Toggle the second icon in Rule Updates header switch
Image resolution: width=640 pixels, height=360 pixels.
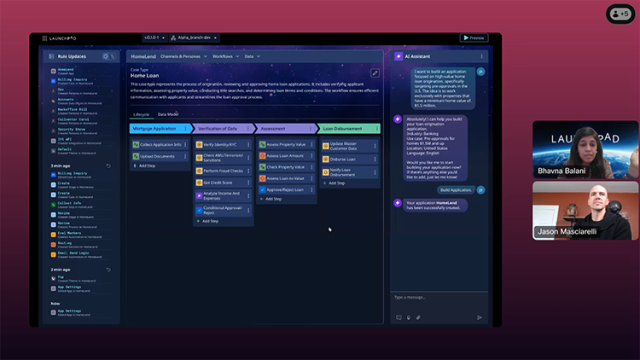(113, 56)
